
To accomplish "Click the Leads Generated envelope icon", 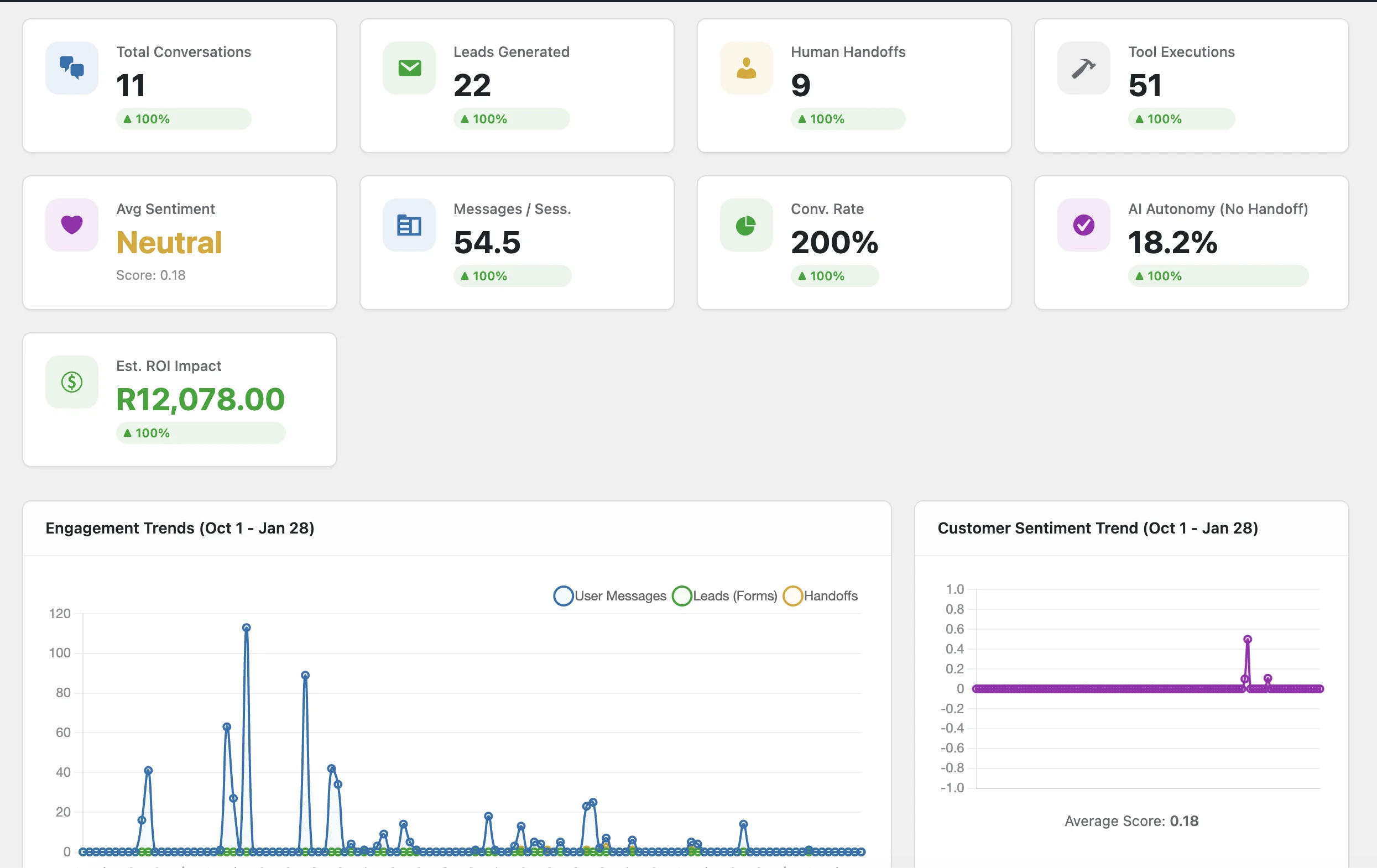I will click(x=409, y=67).
